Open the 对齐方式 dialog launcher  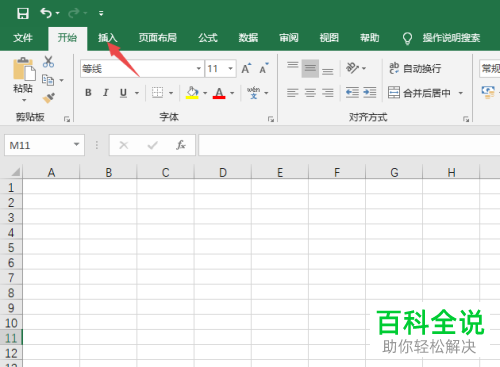tap(466, 119)
